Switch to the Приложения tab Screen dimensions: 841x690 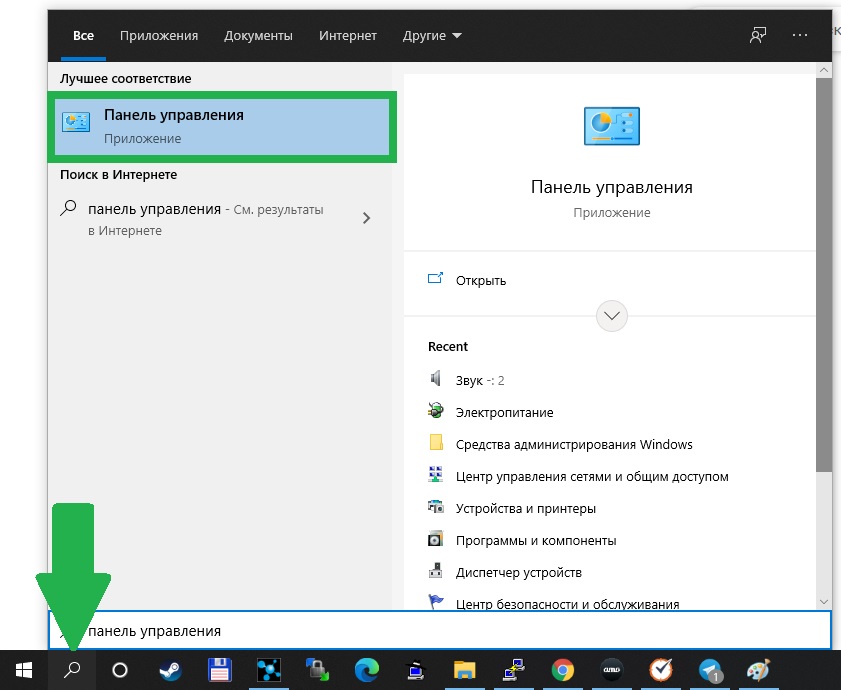159,35
